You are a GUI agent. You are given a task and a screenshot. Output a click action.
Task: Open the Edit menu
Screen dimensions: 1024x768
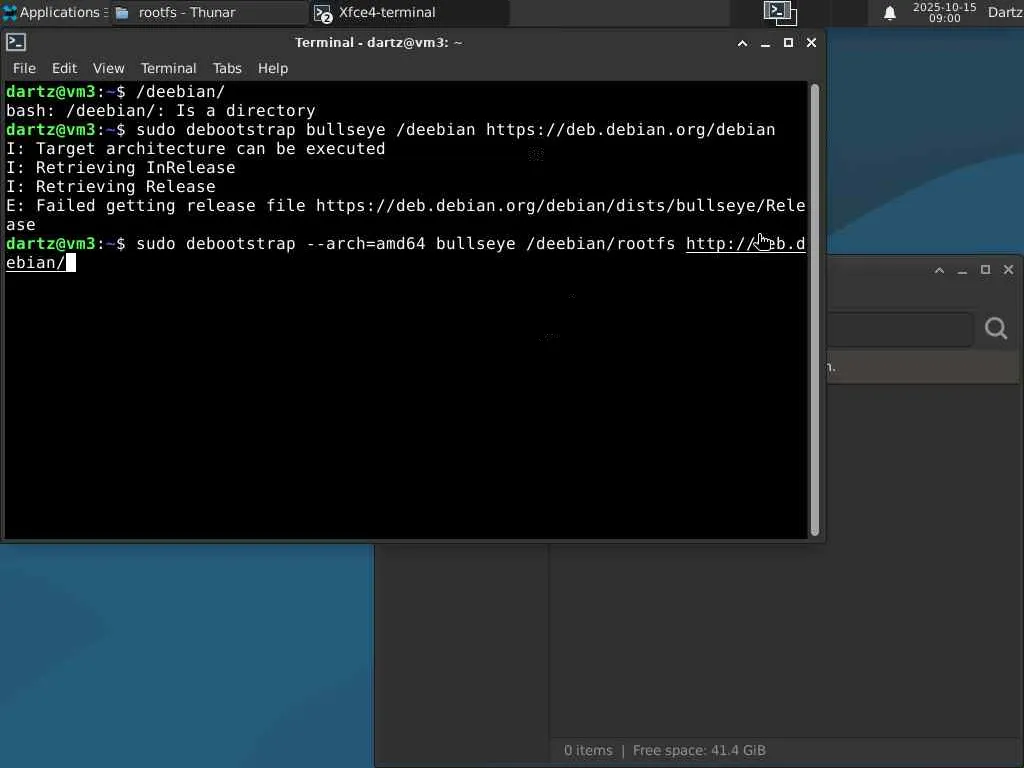point(64,68)
